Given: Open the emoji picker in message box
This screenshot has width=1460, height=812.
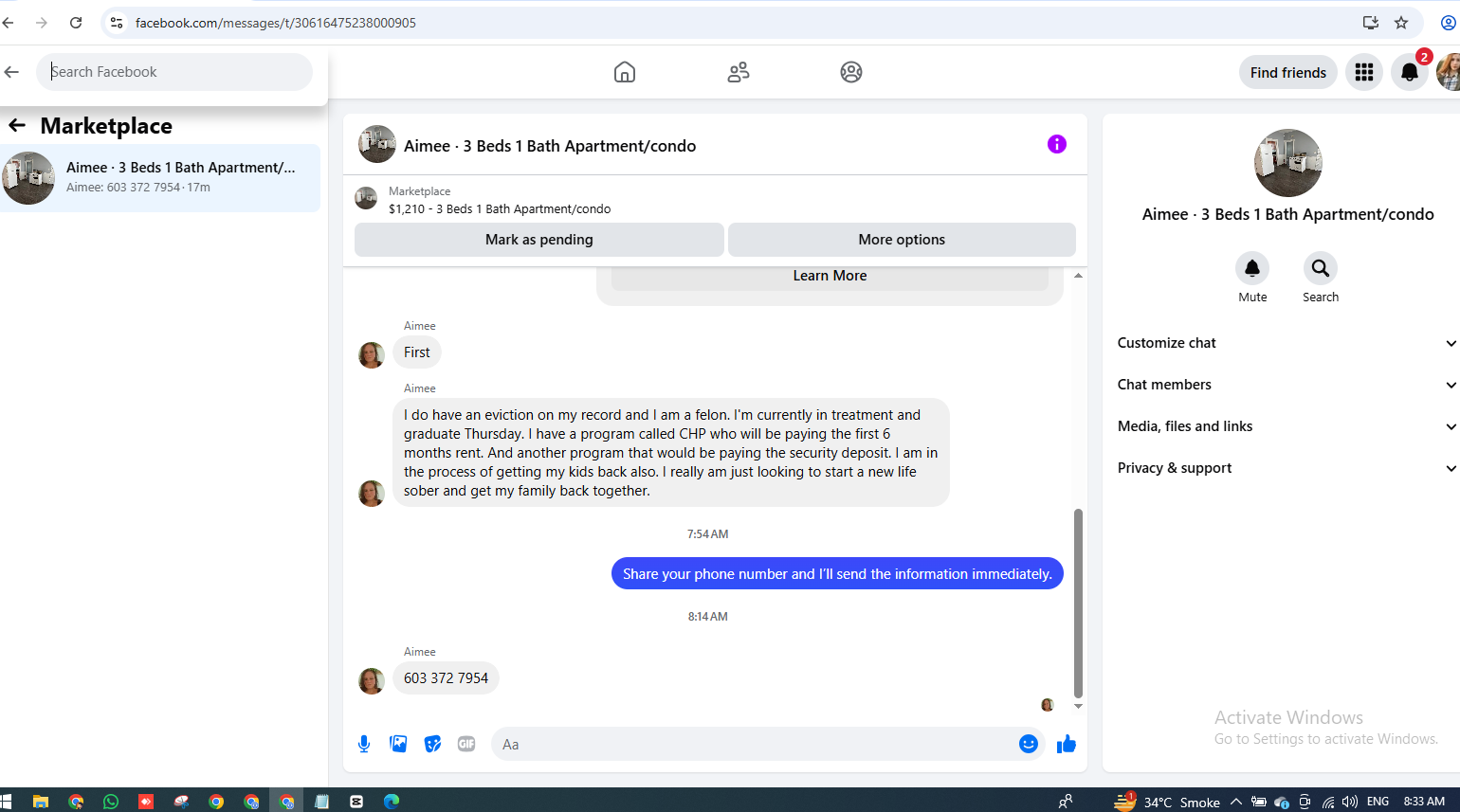Looking at the screenshot, I should (x=1029, y=745).
